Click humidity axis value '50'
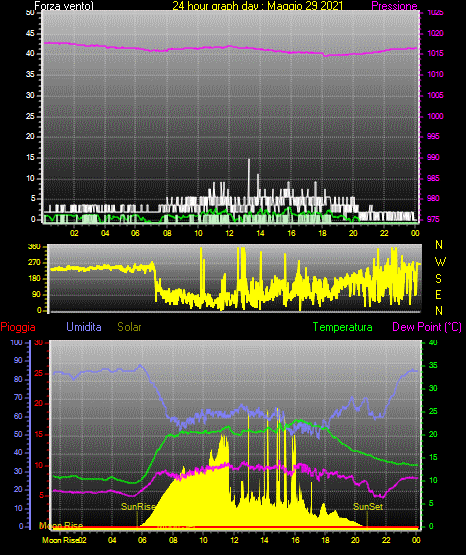Image resolution: width=466 pixels, height=555 pixels. (x=18, y=434)
